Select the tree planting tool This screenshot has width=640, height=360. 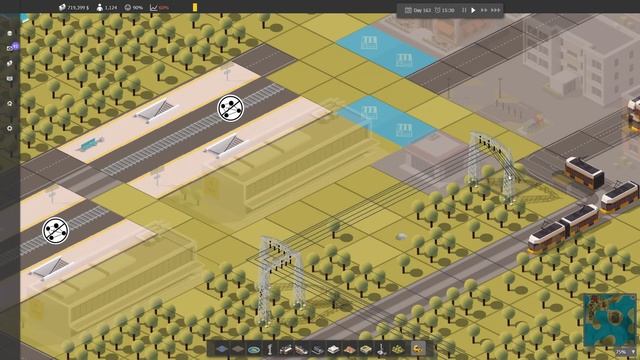[398, 349]
